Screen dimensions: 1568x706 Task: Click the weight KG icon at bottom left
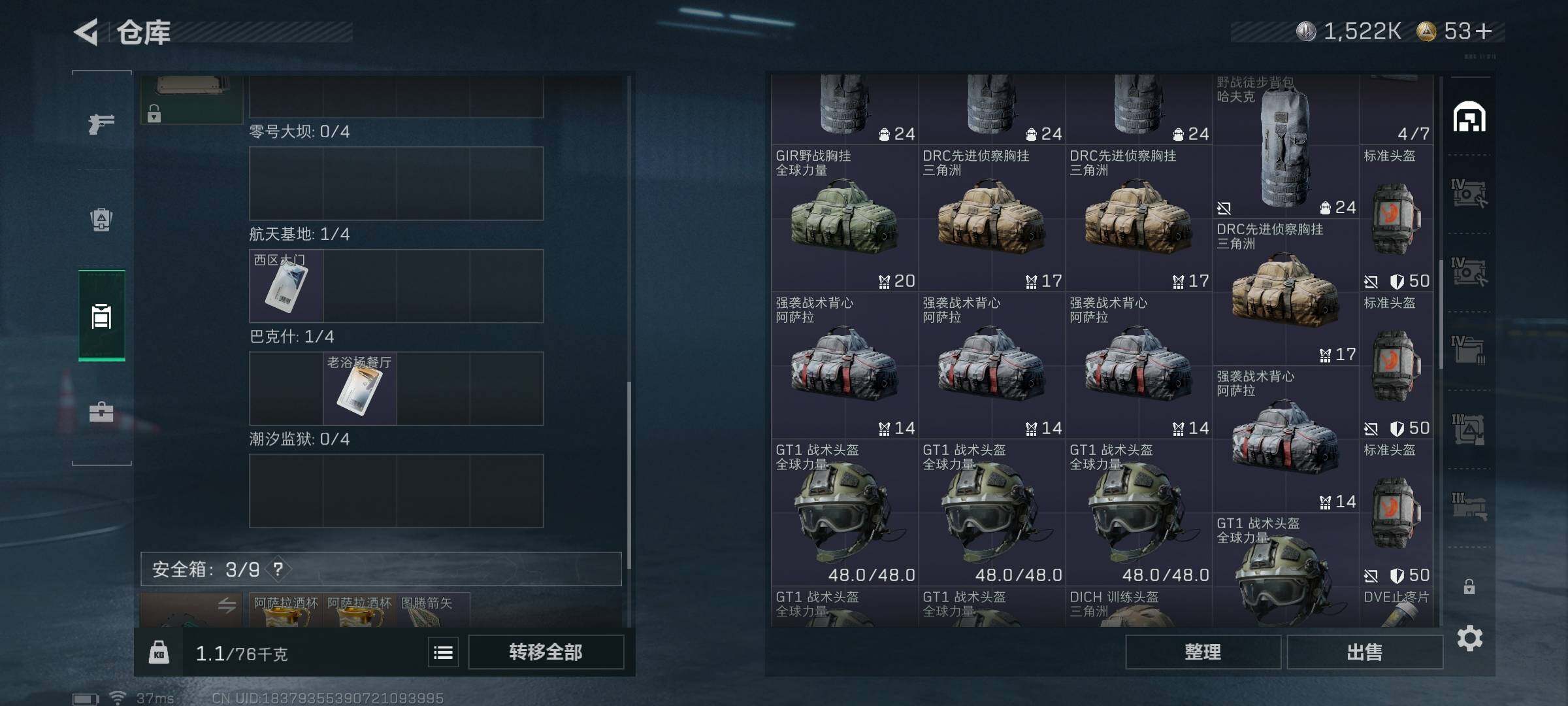[x=159, y=652]
